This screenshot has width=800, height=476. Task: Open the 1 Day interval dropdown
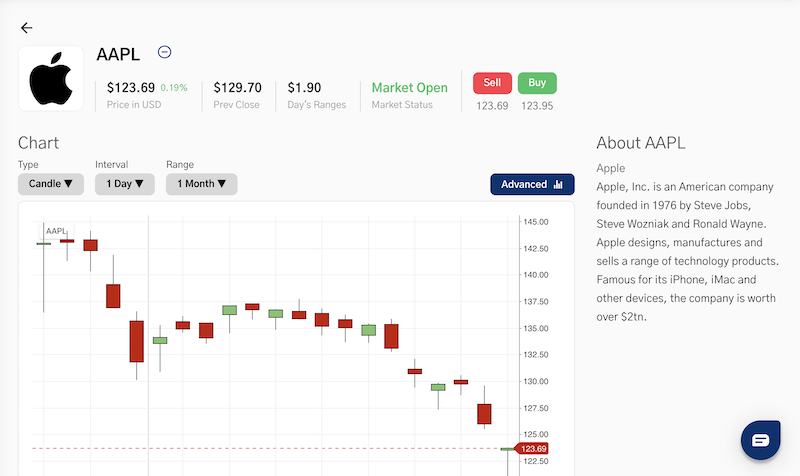pos(124,184)
